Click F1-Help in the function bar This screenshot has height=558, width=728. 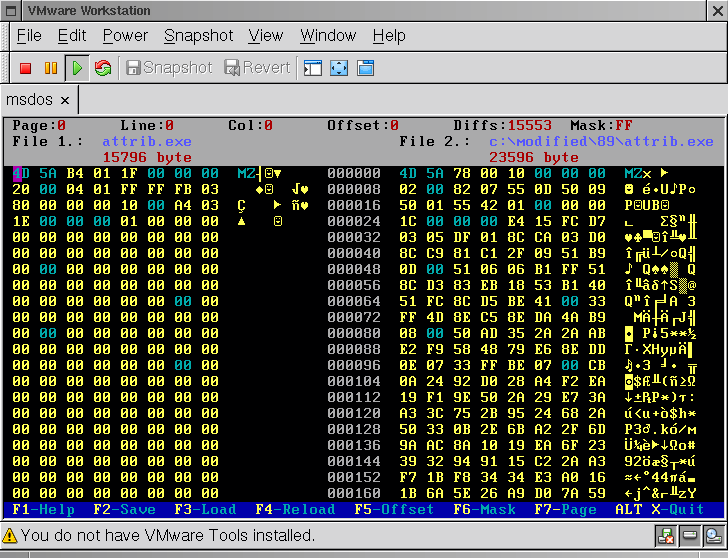coord(43,509)
